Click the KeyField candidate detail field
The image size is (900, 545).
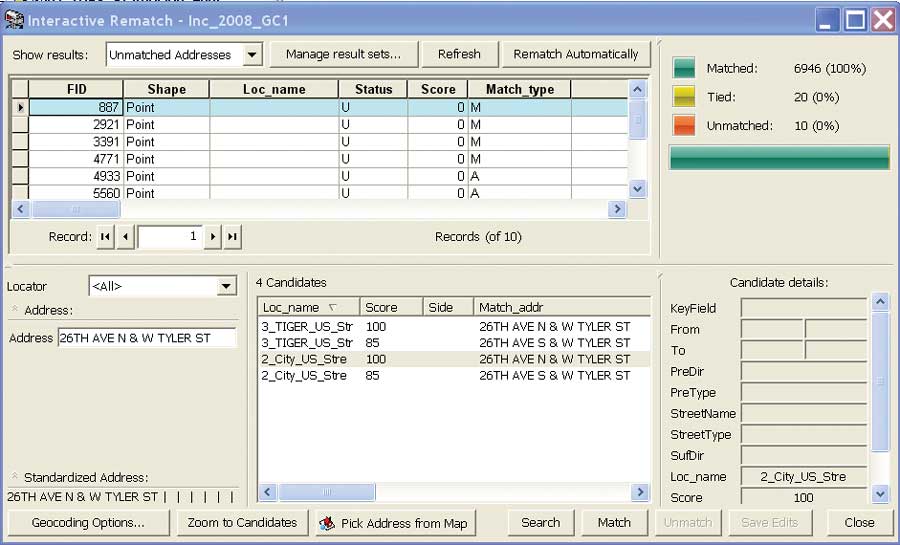click(x=804, y=308)
